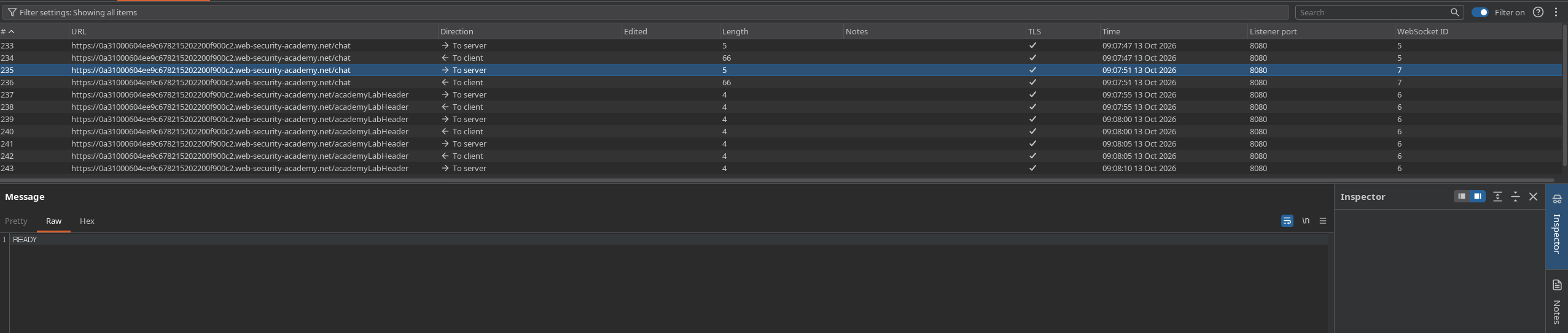Switch to the Pretty message view
1568x333 pixels.
pyautogui.click(x=16, y=221)
